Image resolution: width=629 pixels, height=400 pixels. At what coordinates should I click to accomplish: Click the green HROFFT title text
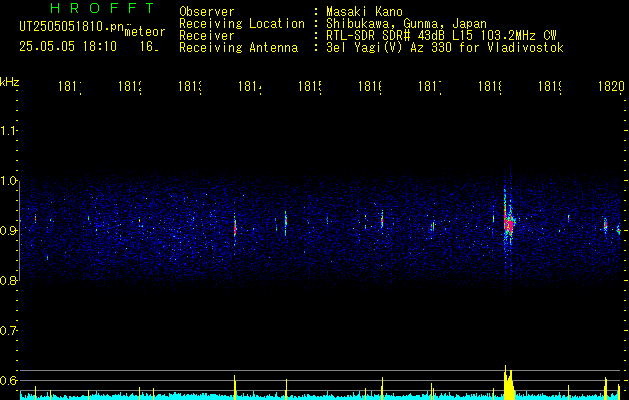102,8
